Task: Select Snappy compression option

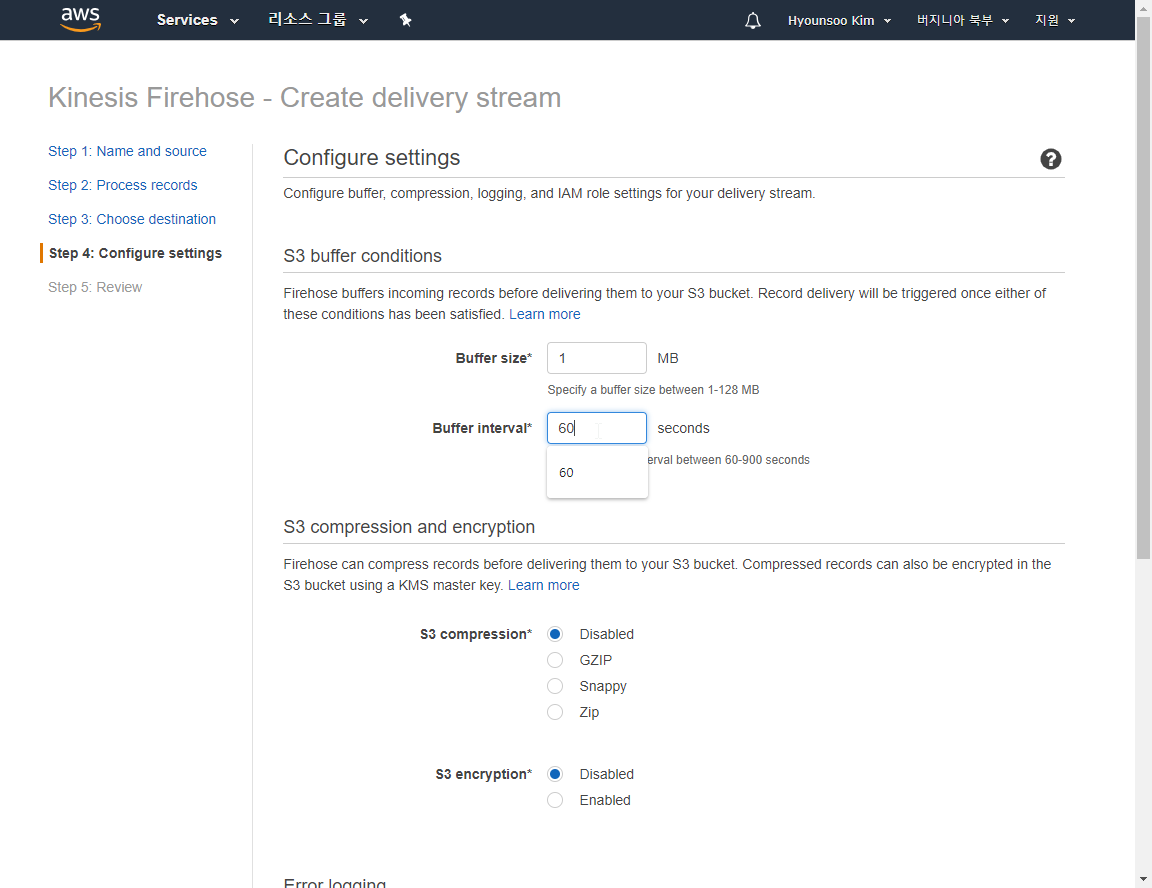Action: pos(555,686)
